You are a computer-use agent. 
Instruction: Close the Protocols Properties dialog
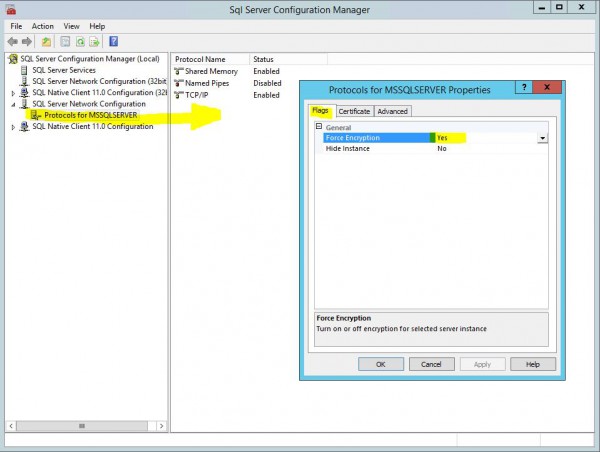pyautogui.click(x=547, y=87)
